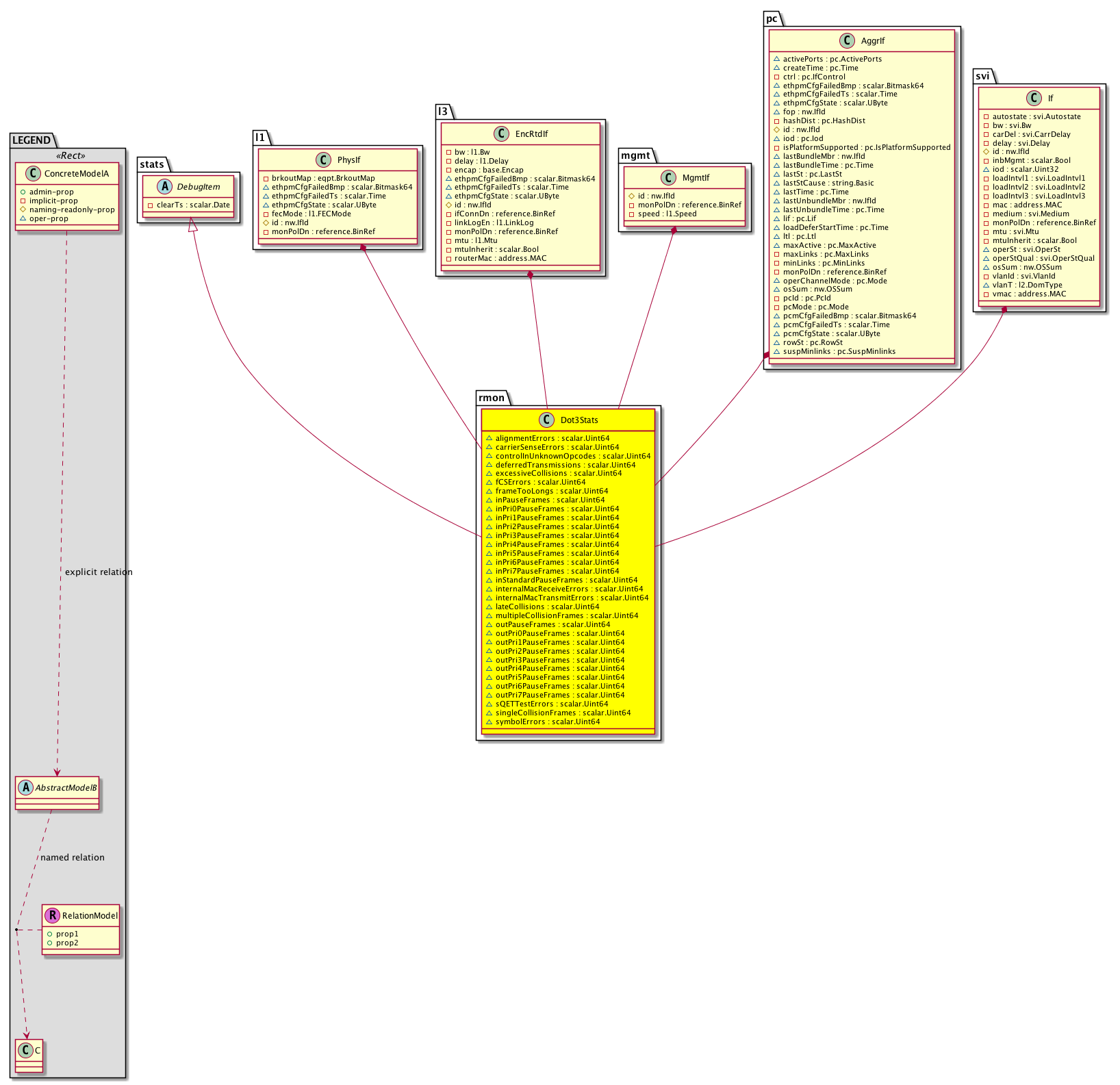Click the class icon beside Dot3Stats
The image size is (1120, 1085).
pos(547,420)
